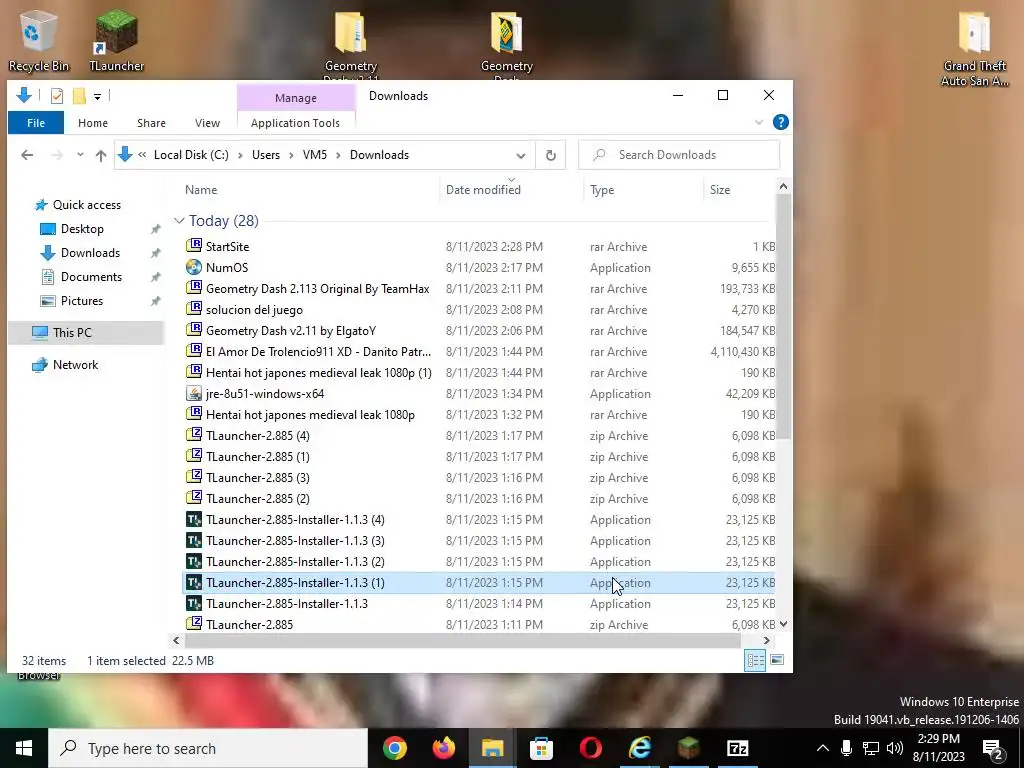This screenshot has height=768, width=1024.
Task: Open Desktop in navigation pane
Action: click(x=82, y=229)
